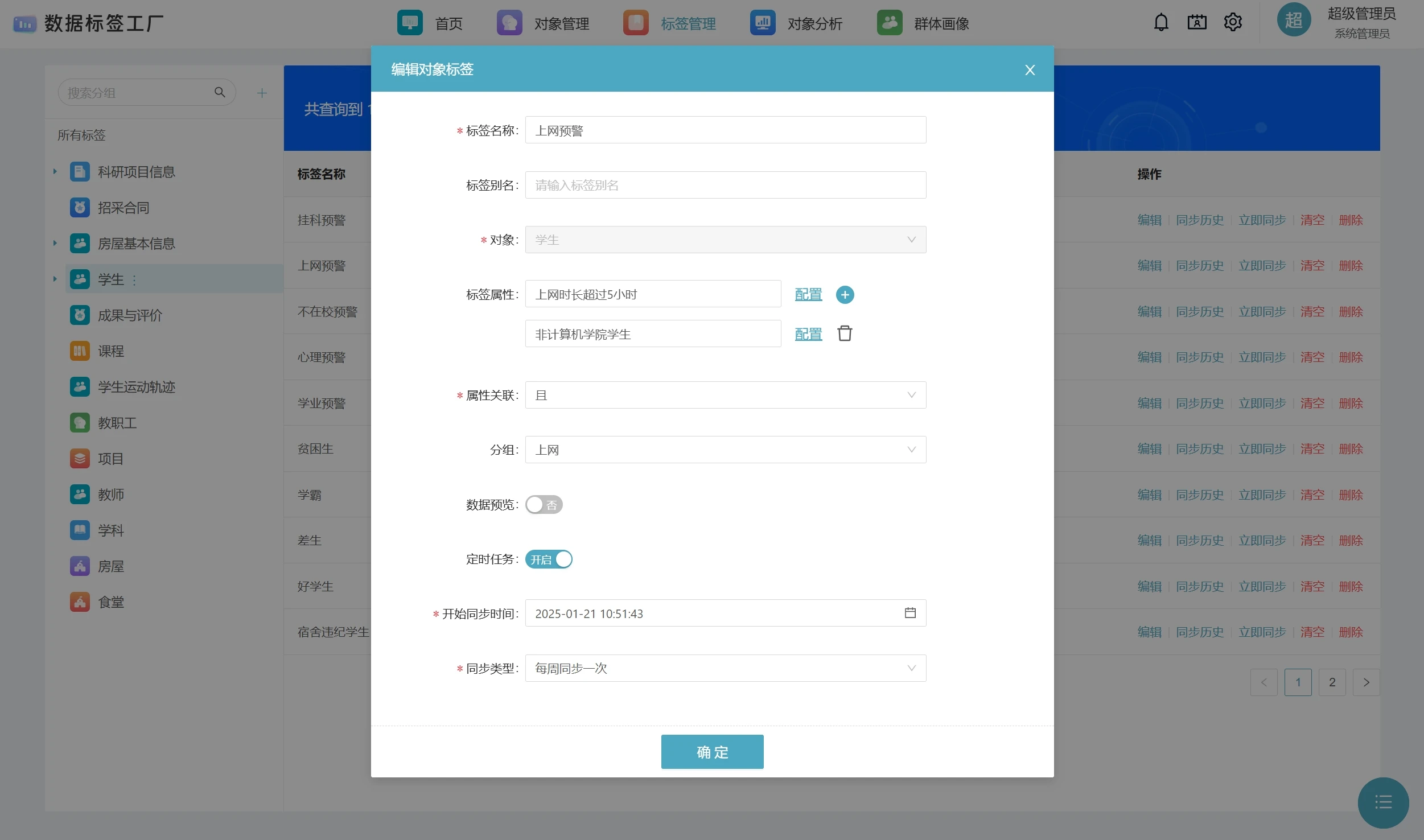Open the floating list menu button
The height and width of the screenshot is (840, 1424).
pyautogui.click(x=1383, y=802)
